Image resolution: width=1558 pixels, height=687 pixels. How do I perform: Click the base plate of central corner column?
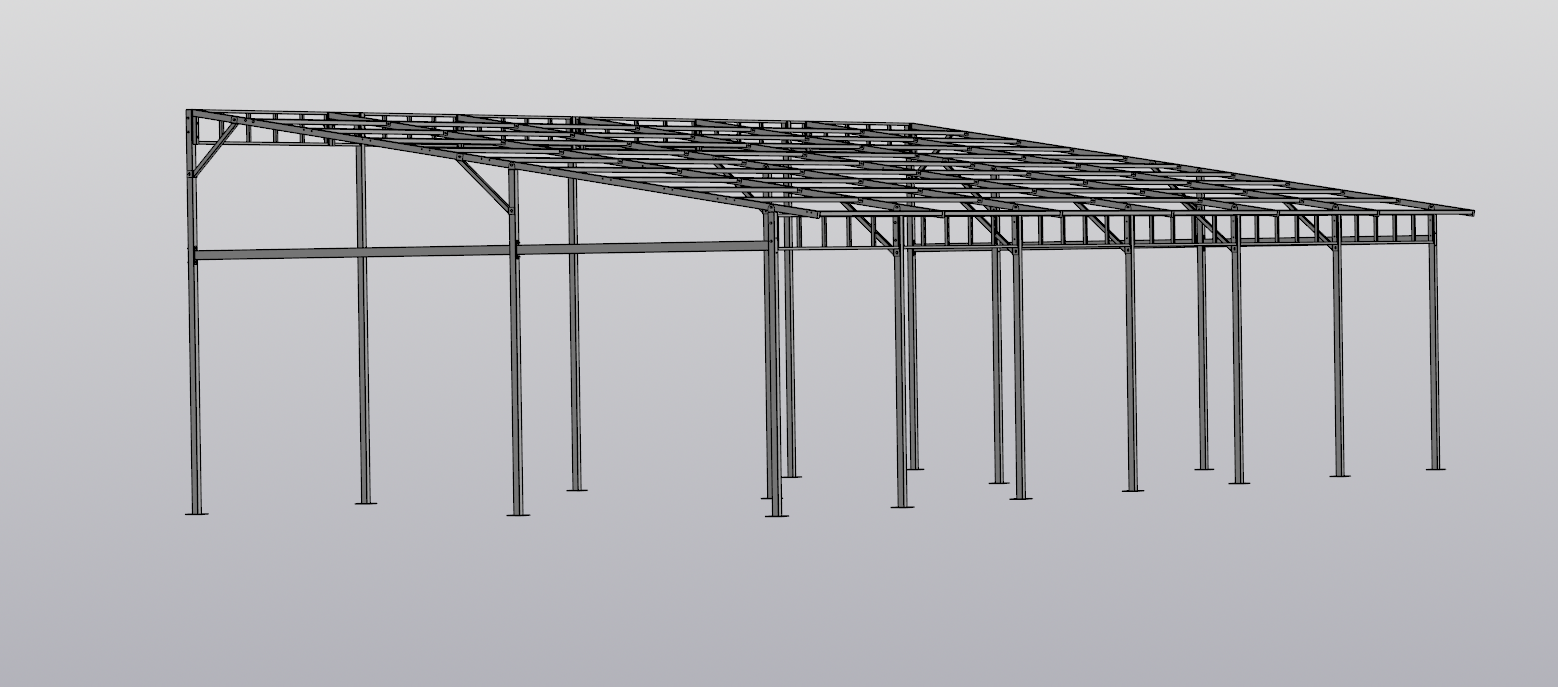point(776,515)
